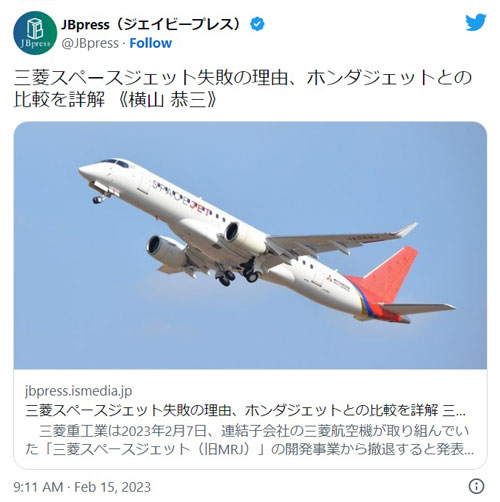Viewport: 500px width, 502px height.
Task: Open the 9:11 AM · Feb 15, 2023 timestamp
Action: tap(82, 487)
